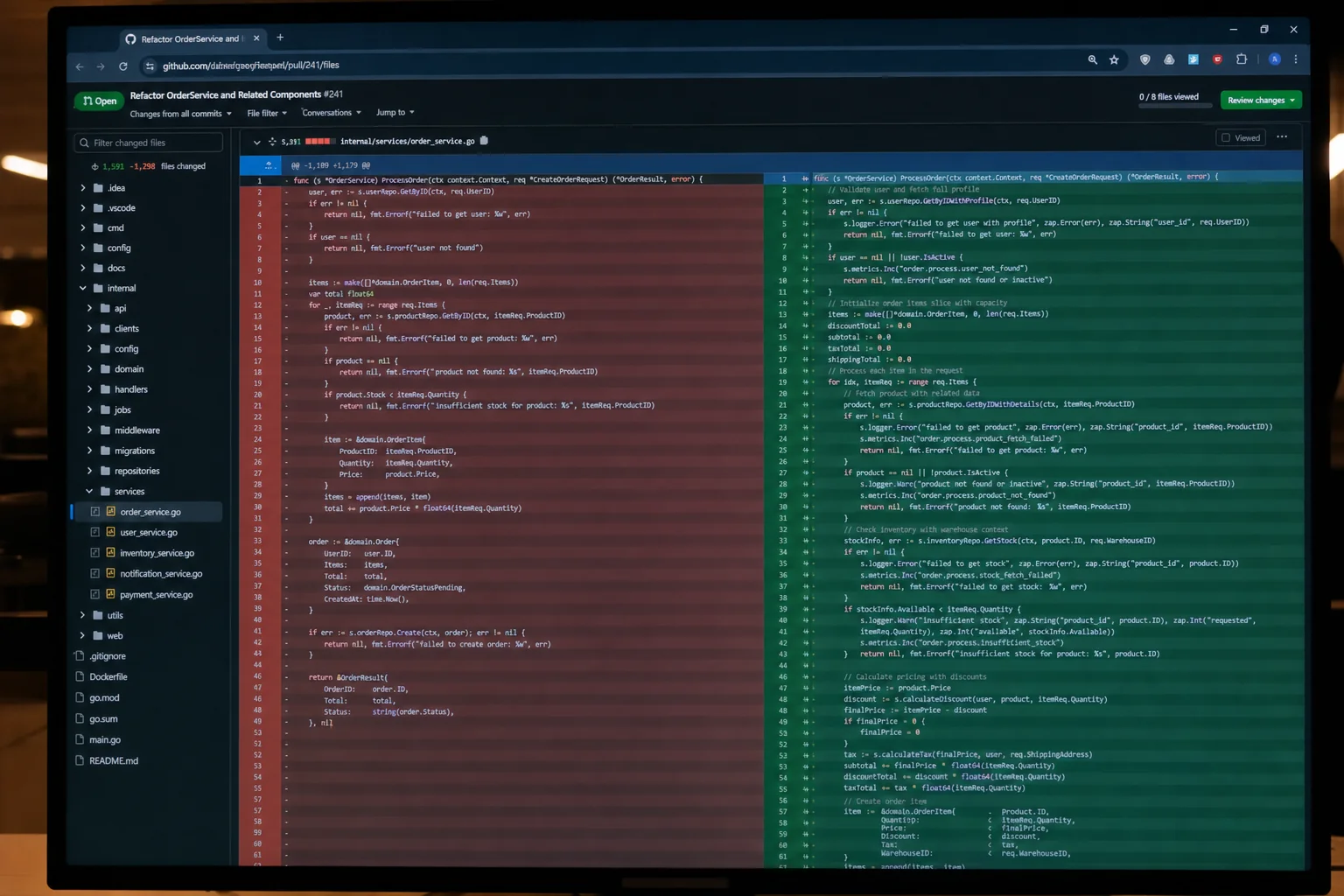Select user_service.go in the file tree
The height and width of the screenshot is (896, 1344).
pyautogui.click(x=148, y=532)
